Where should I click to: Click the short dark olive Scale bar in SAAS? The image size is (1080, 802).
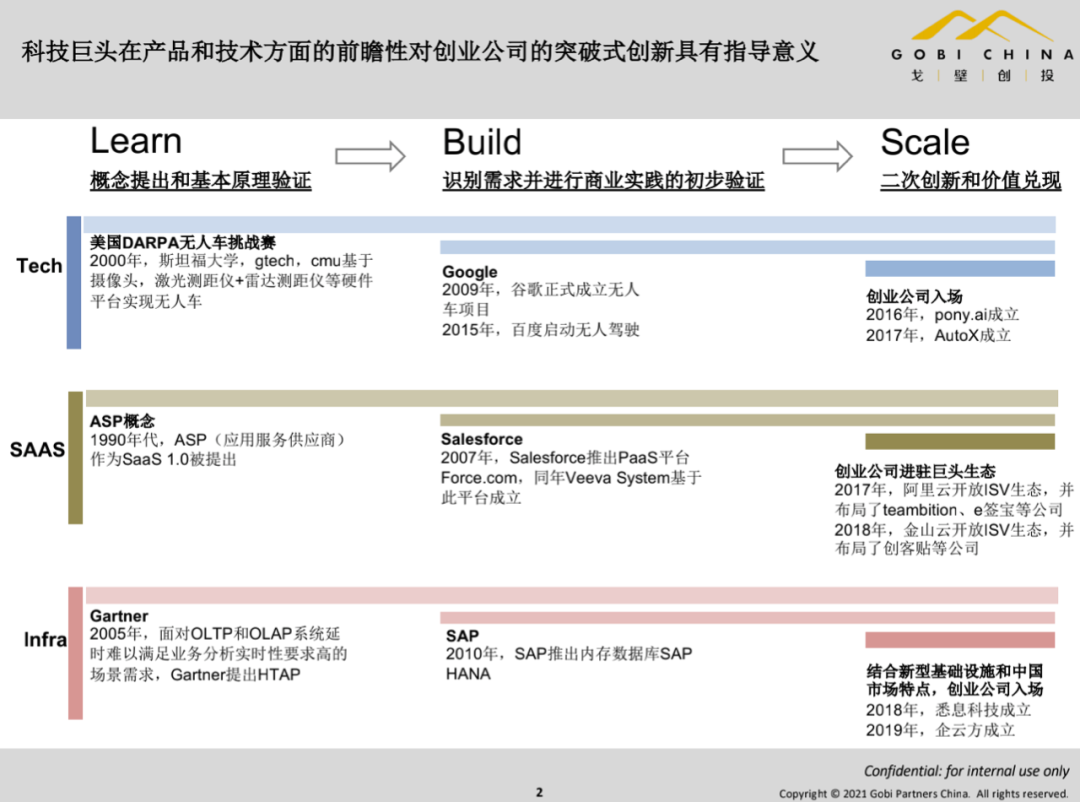pyautogui.click(x=960, y=442)
